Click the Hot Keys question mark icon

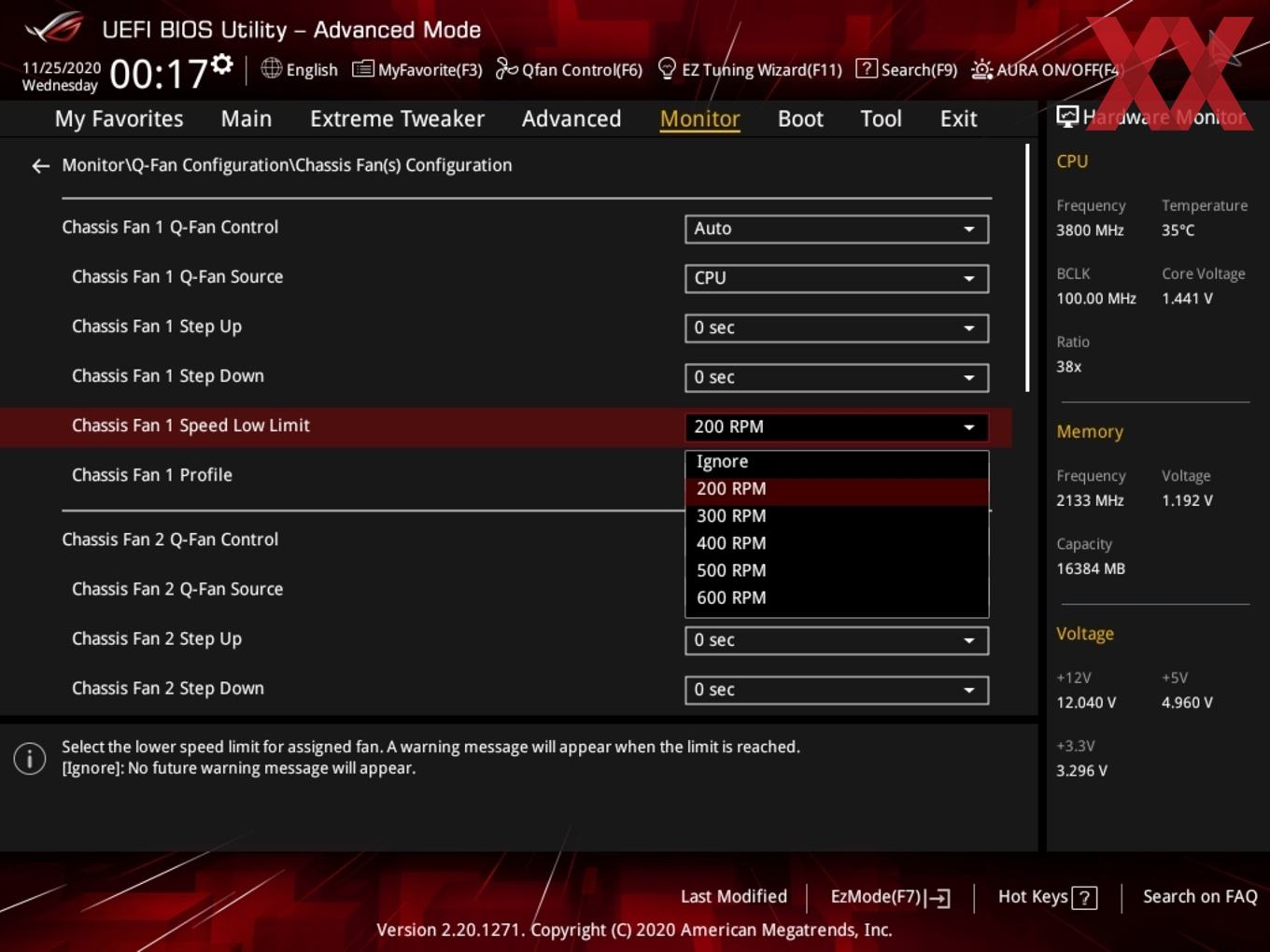tap(1084, 898)
